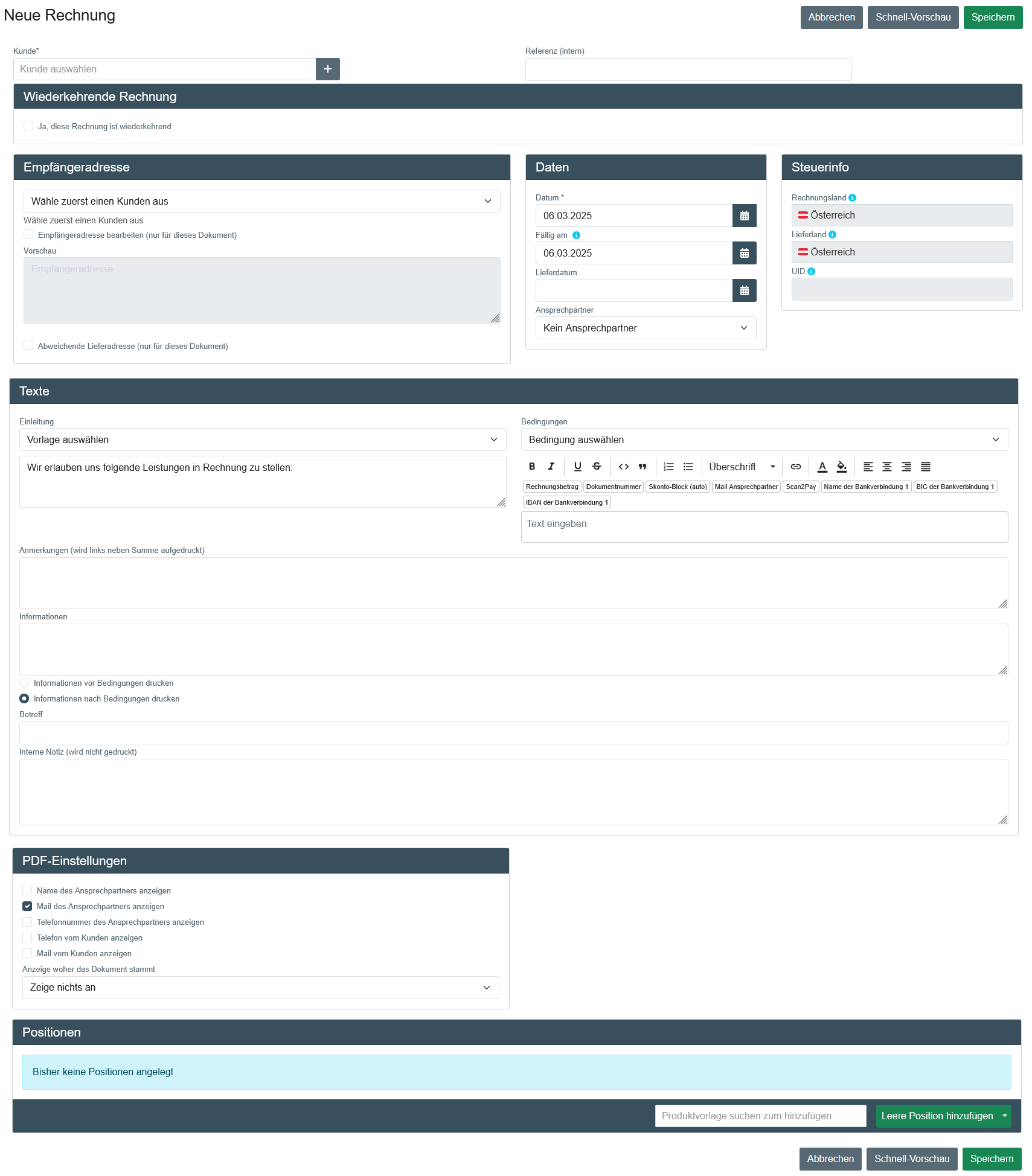Open calendar picker for Lieferdatum field
Image resolution: width=1032 pixels, height=1176 pixels.
click(744, 290)
